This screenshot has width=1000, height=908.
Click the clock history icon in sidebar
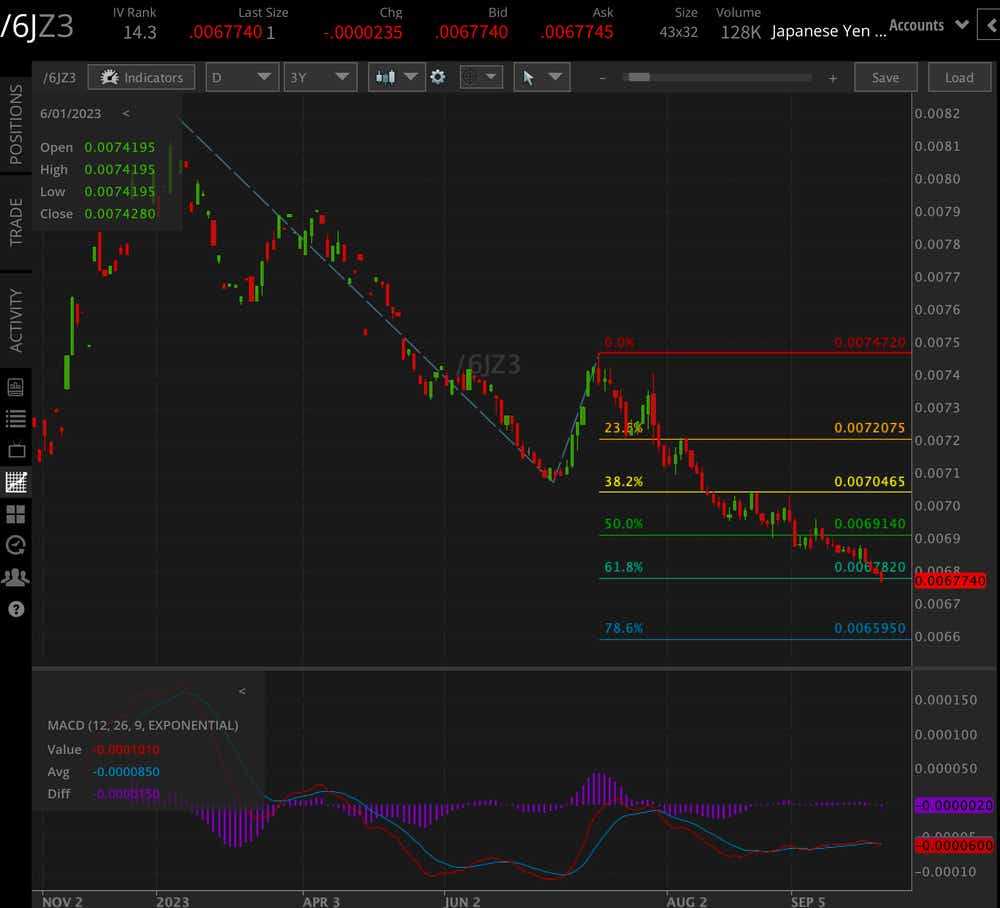(x=15, y=545)
